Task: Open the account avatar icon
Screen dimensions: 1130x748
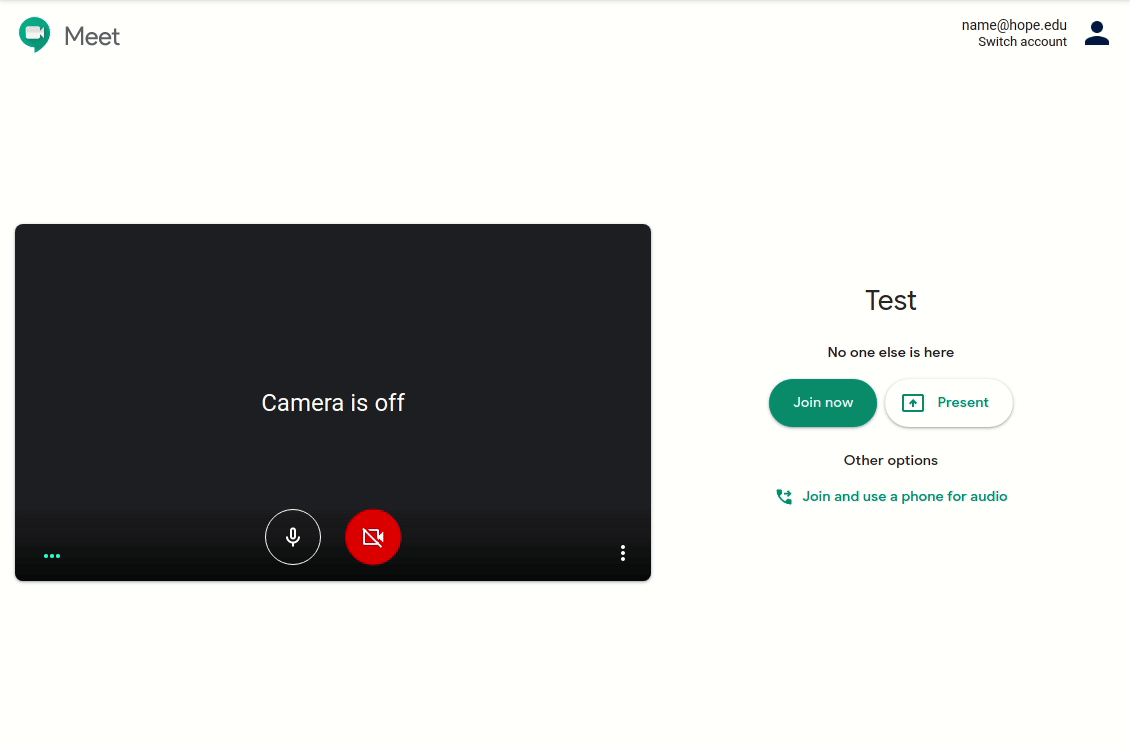Action: point(1097,32)
